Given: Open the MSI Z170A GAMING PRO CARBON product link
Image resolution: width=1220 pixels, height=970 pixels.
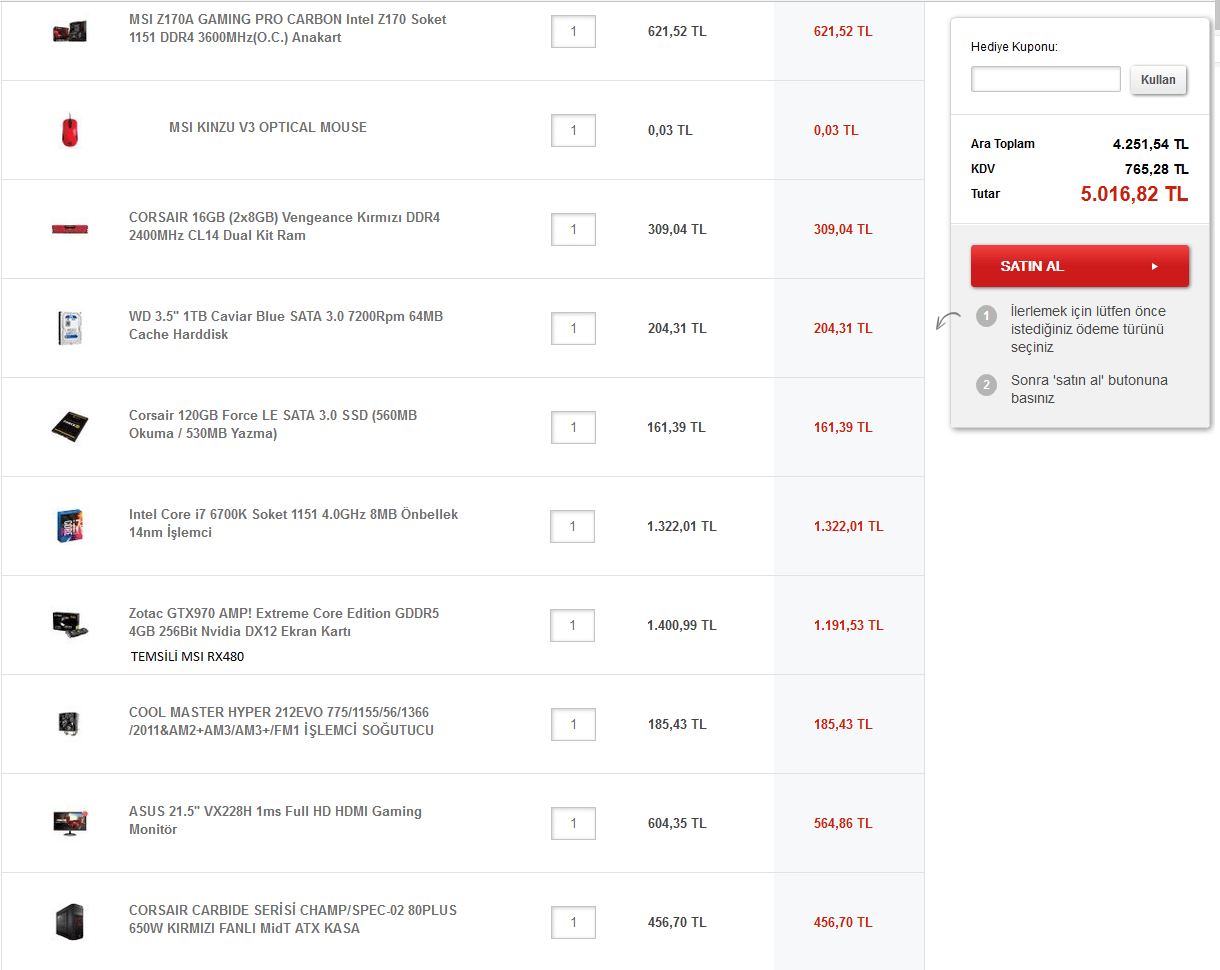Looking at the screenshot, I should click(288, 28).
